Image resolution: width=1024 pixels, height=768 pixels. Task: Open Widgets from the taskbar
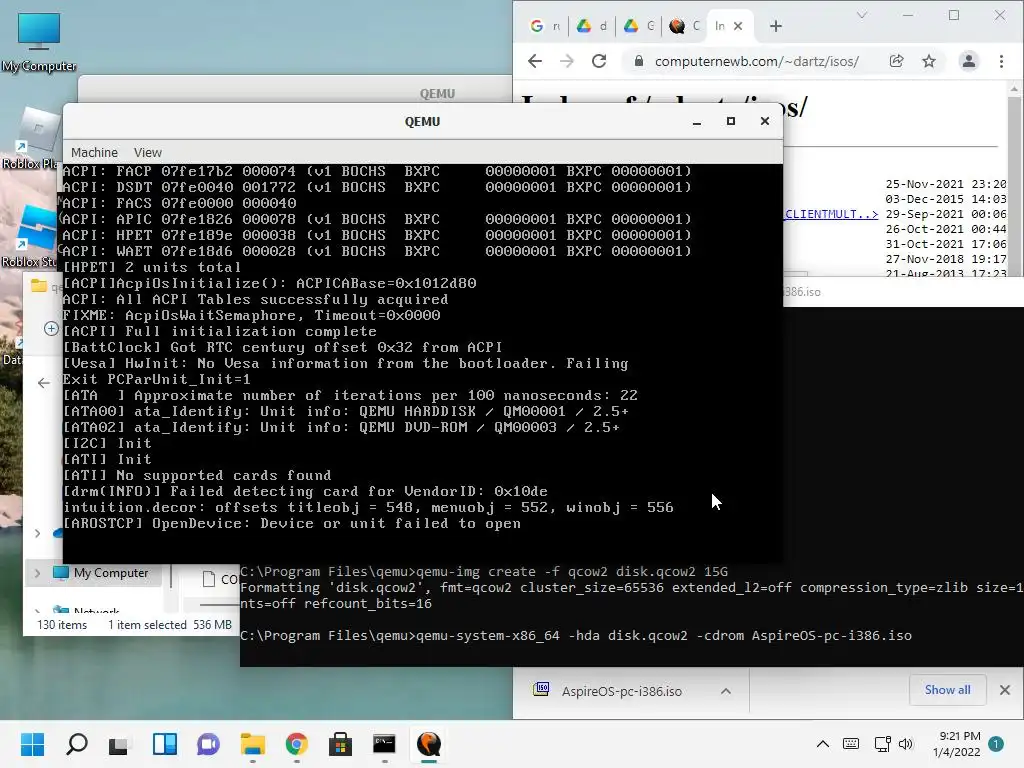click(165, 744)
